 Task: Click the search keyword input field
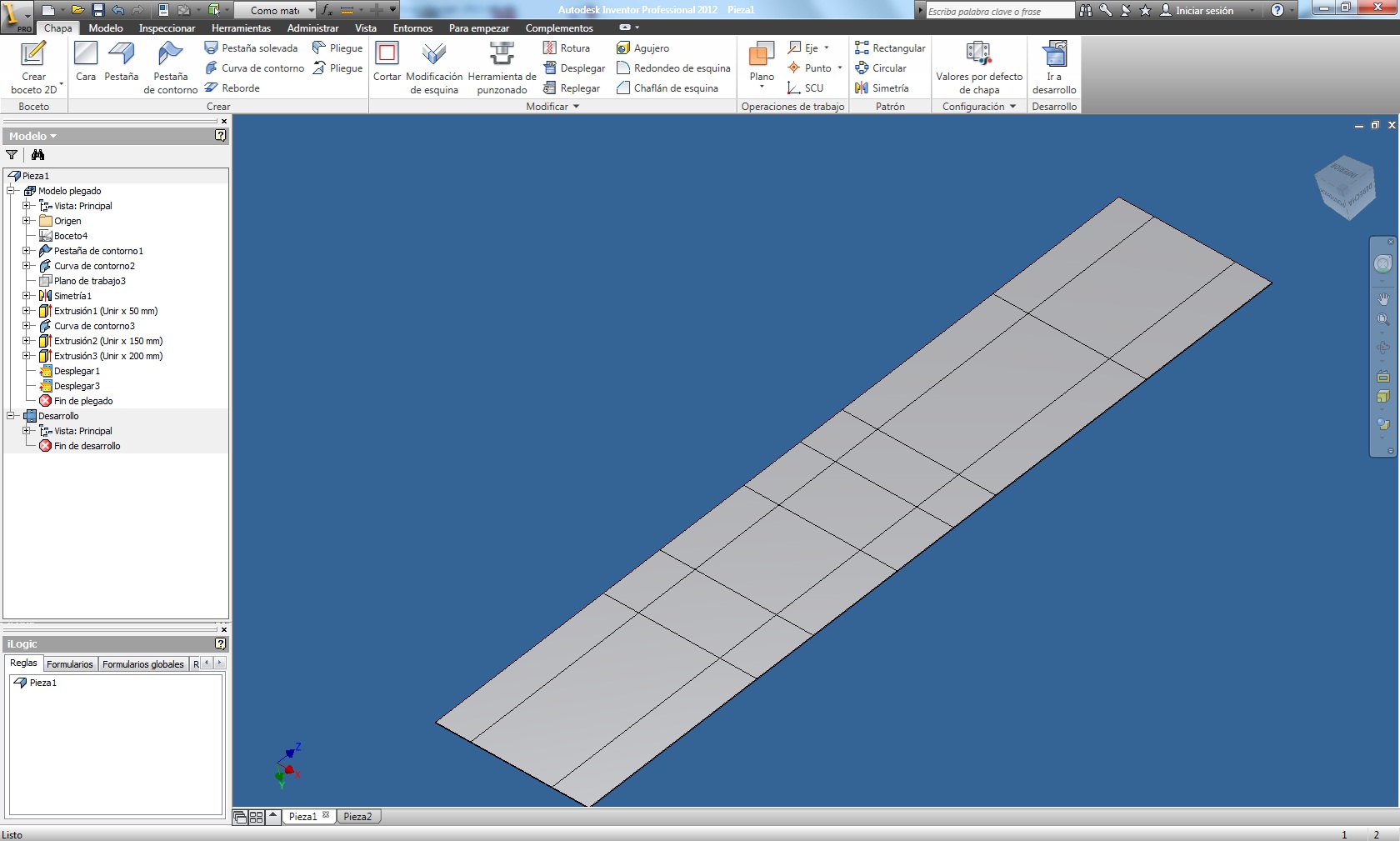(x=1000, y=11)
